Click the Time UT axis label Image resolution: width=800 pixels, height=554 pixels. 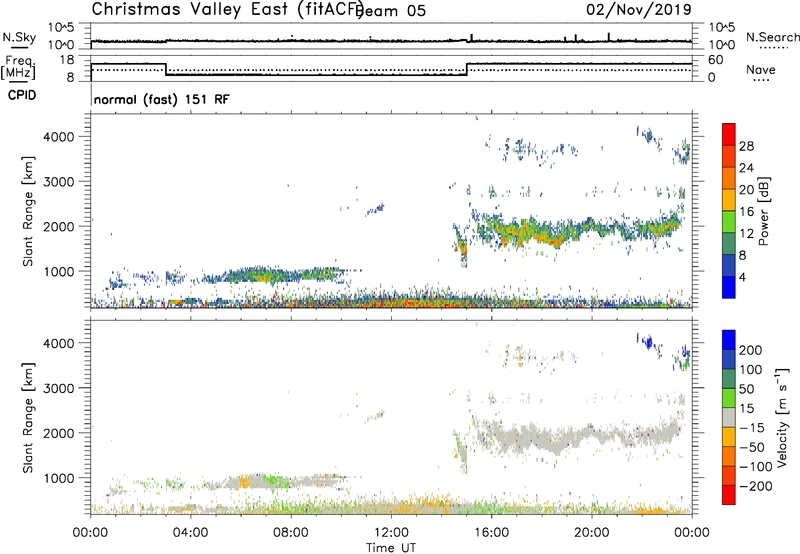(391, 547)
